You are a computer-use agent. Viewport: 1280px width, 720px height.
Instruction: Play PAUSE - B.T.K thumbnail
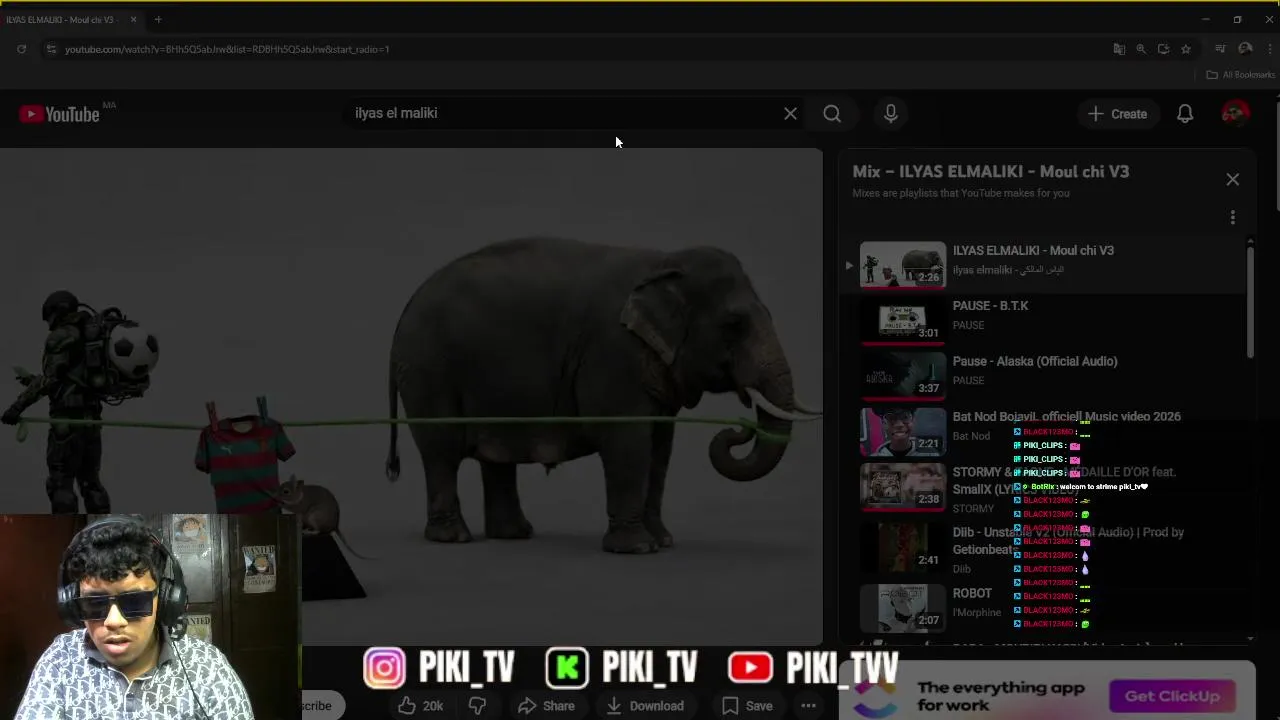pyautogui.click(x=903, y=320)
